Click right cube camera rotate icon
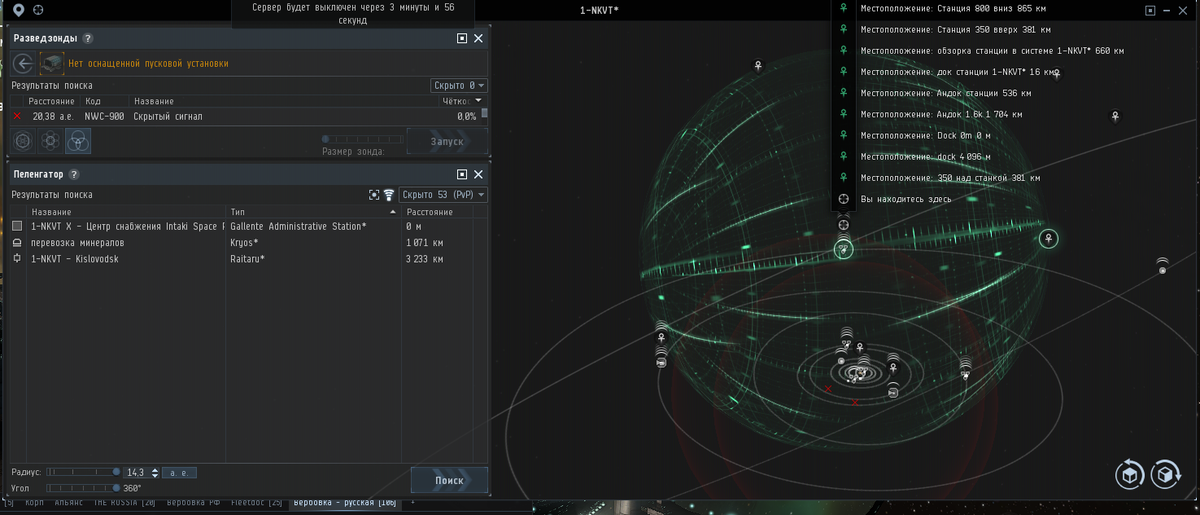Screen dimensions: 1200x515 1165,474
